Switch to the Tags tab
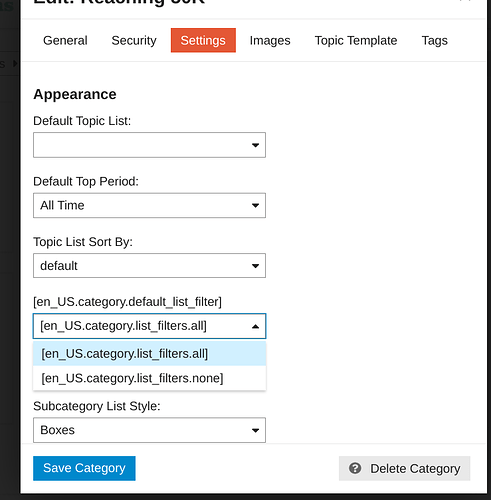491x500 pixels. click(x=434, y=40)
